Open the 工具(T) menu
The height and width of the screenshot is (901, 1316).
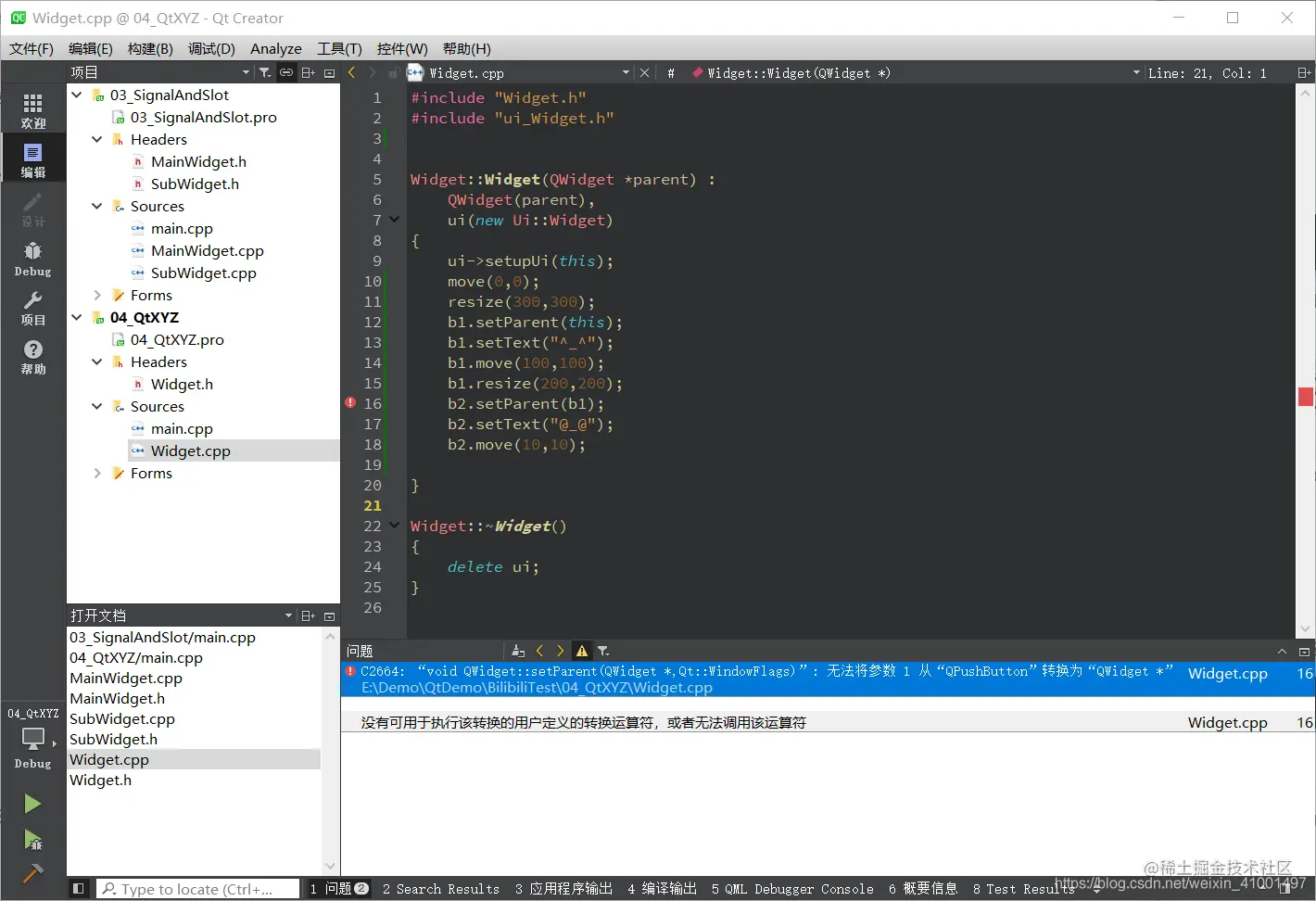tap(339, 48)
